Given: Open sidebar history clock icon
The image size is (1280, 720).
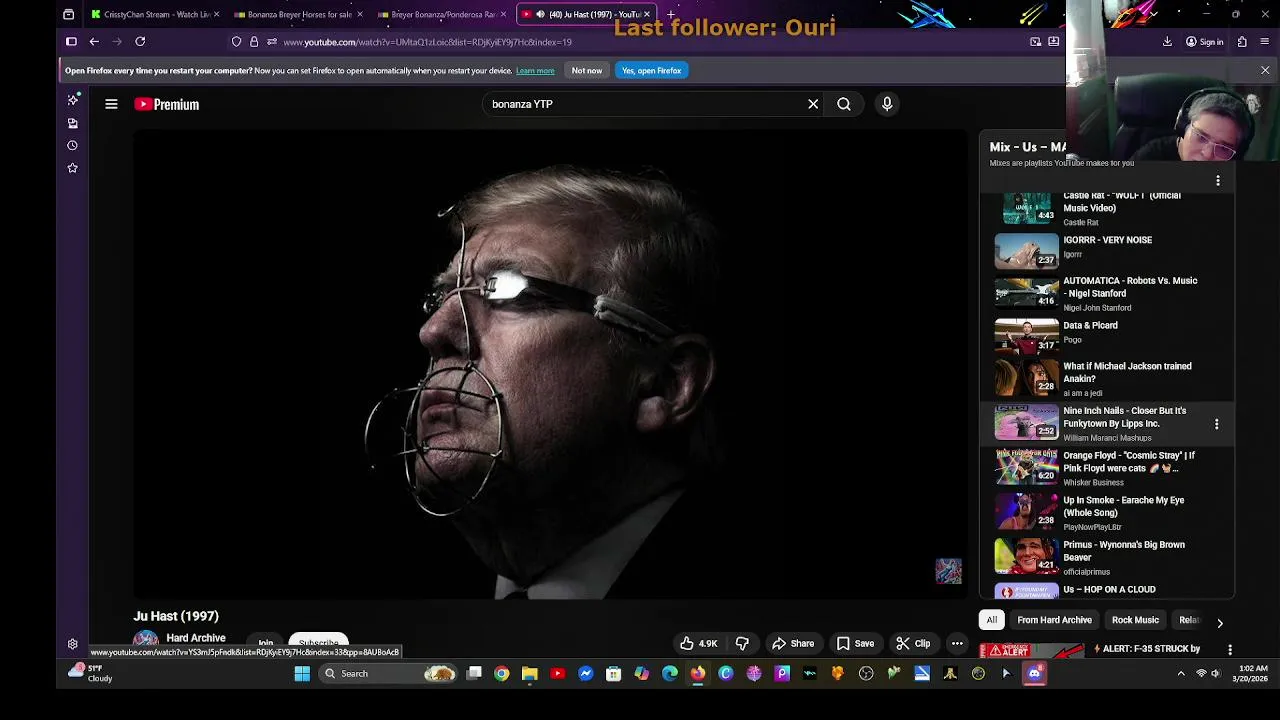Looking at the screenshot, I should [72, 145].
